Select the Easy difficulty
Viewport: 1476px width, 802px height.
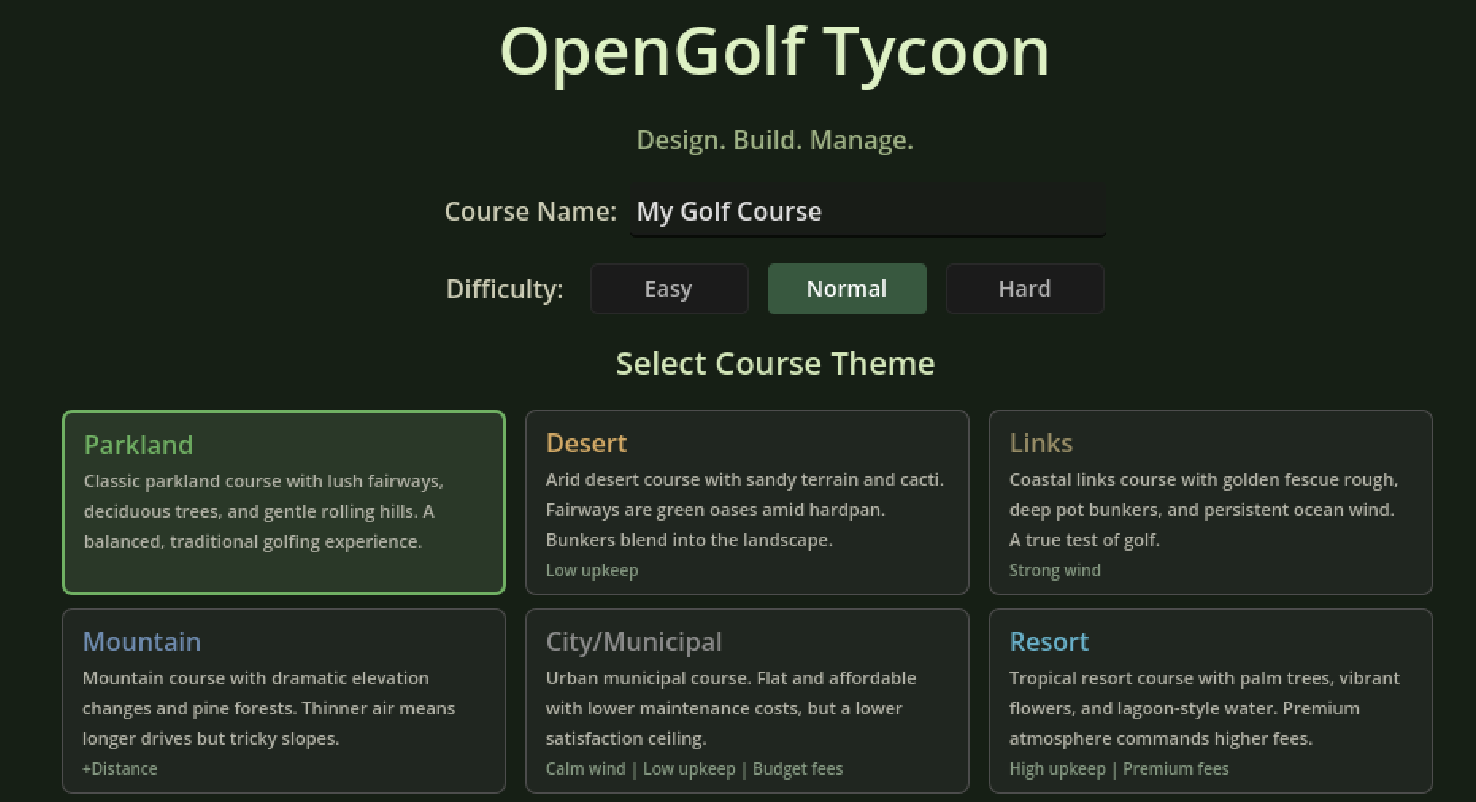[x=669, y=289]
